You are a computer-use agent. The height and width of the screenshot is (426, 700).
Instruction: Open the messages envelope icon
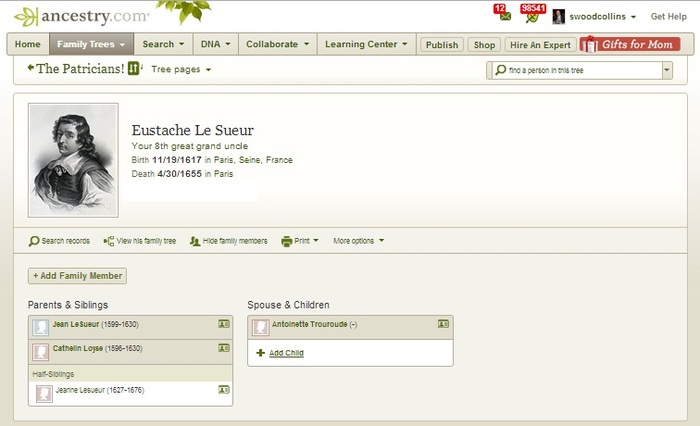[x=503, y=17]
